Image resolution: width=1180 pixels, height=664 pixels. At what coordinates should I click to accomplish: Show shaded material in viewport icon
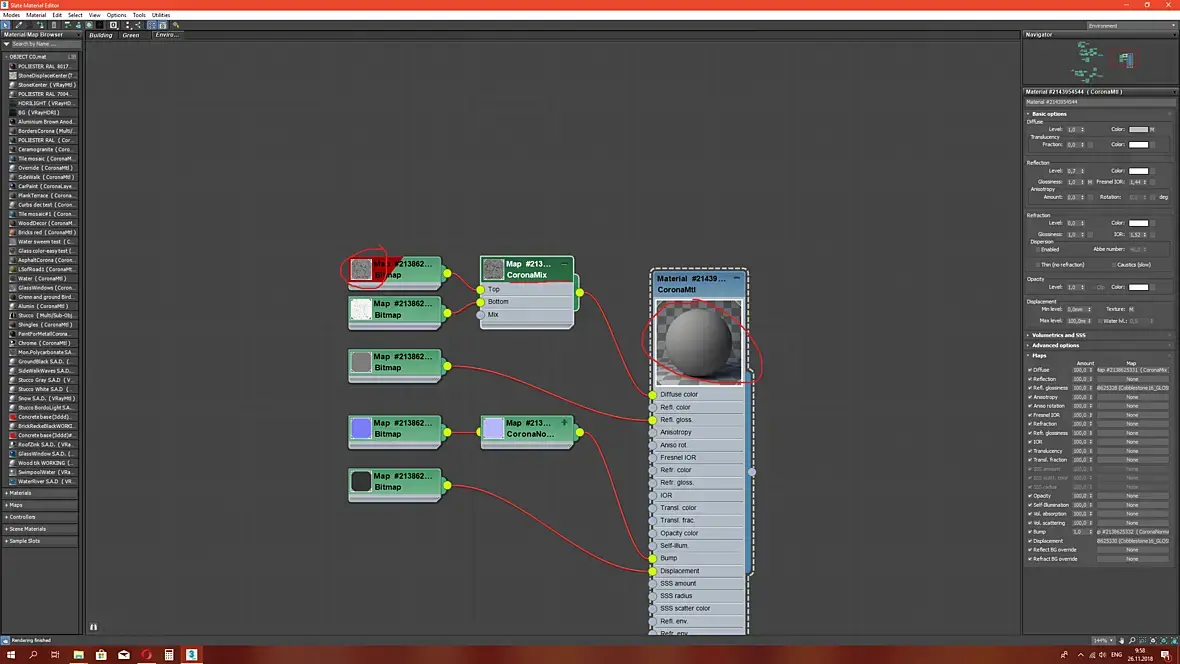click(x=89, y=25)
